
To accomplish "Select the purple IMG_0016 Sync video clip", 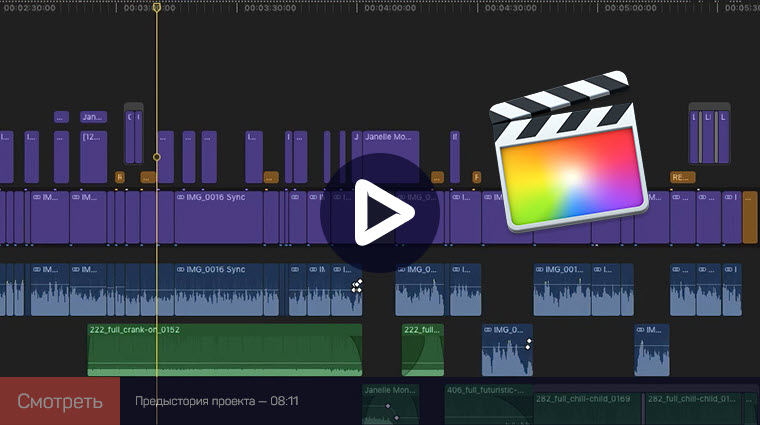I will tap(219, 218).
